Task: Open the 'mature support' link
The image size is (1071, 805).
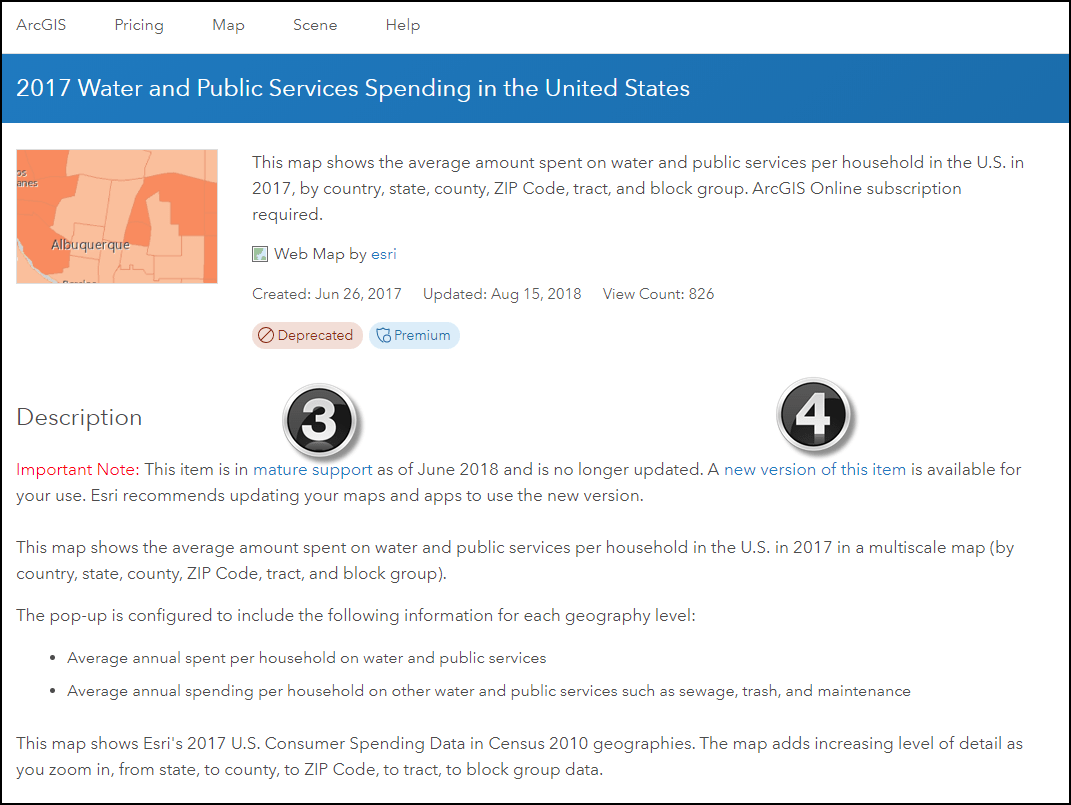Action: (x=313, y=469)
